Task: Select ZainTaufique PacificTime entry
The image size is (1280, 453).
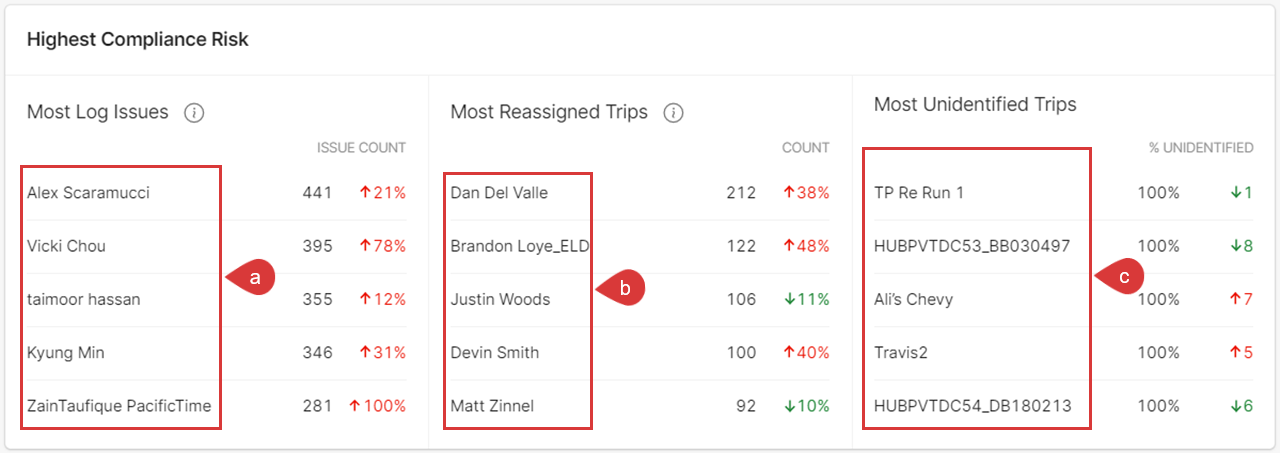Action: pyautogui.click(x=119, y=405)
